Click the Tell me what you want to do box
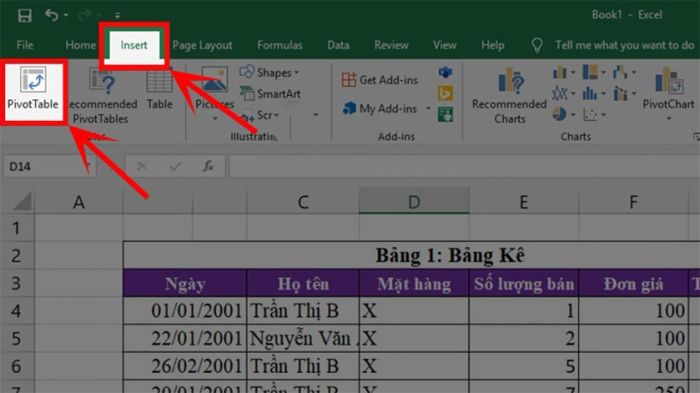Image resolution: width=700 pixels, height=393 pixels. coord(625,45)
